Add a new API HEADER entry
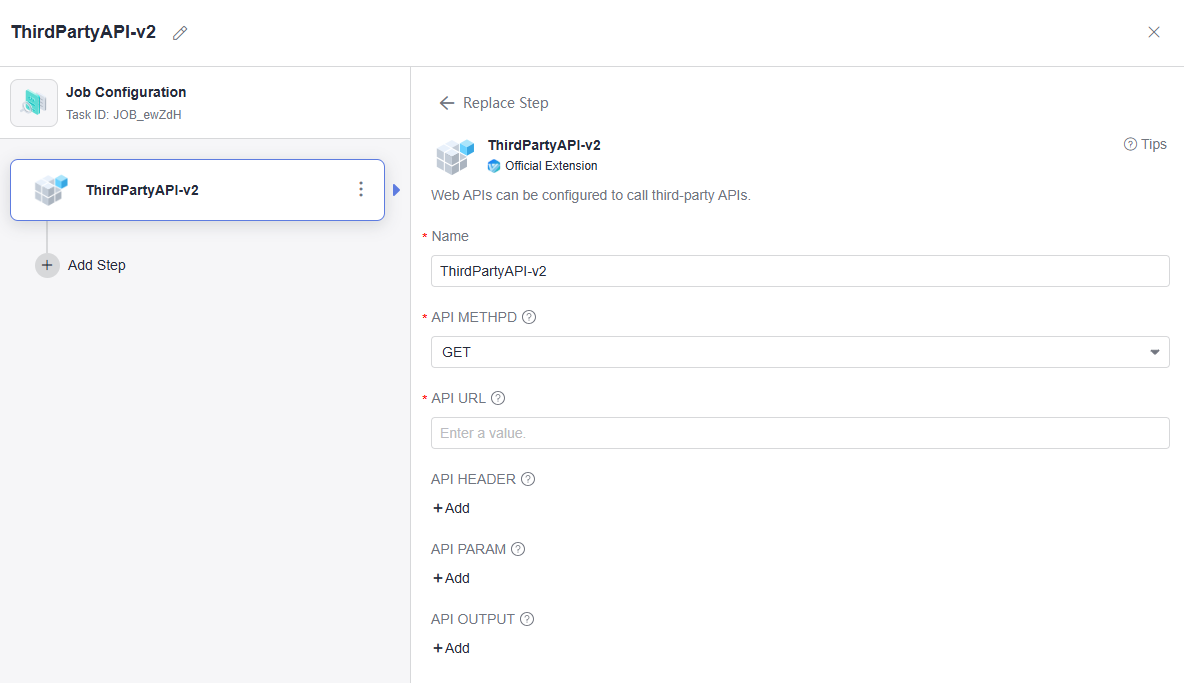The image size is (1184, 683). coord(451,508)
